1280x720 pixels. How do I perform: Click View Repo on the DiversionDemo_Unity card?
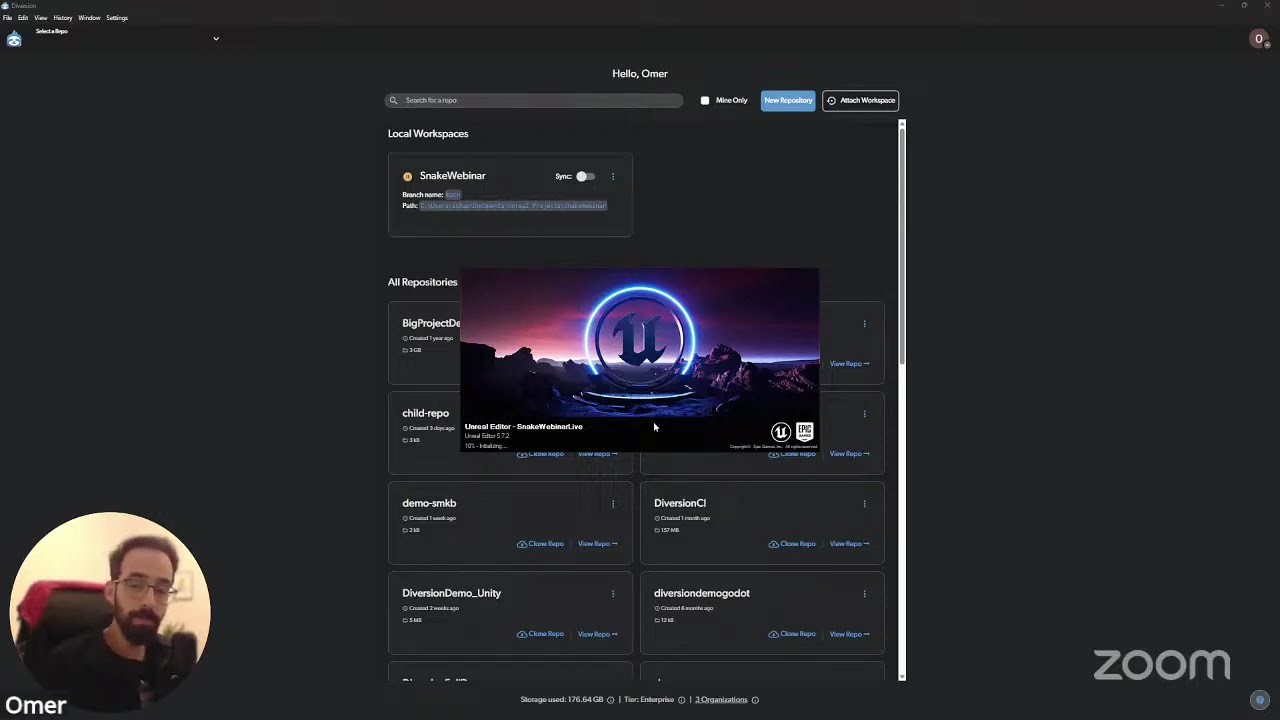tap(598, 634)
